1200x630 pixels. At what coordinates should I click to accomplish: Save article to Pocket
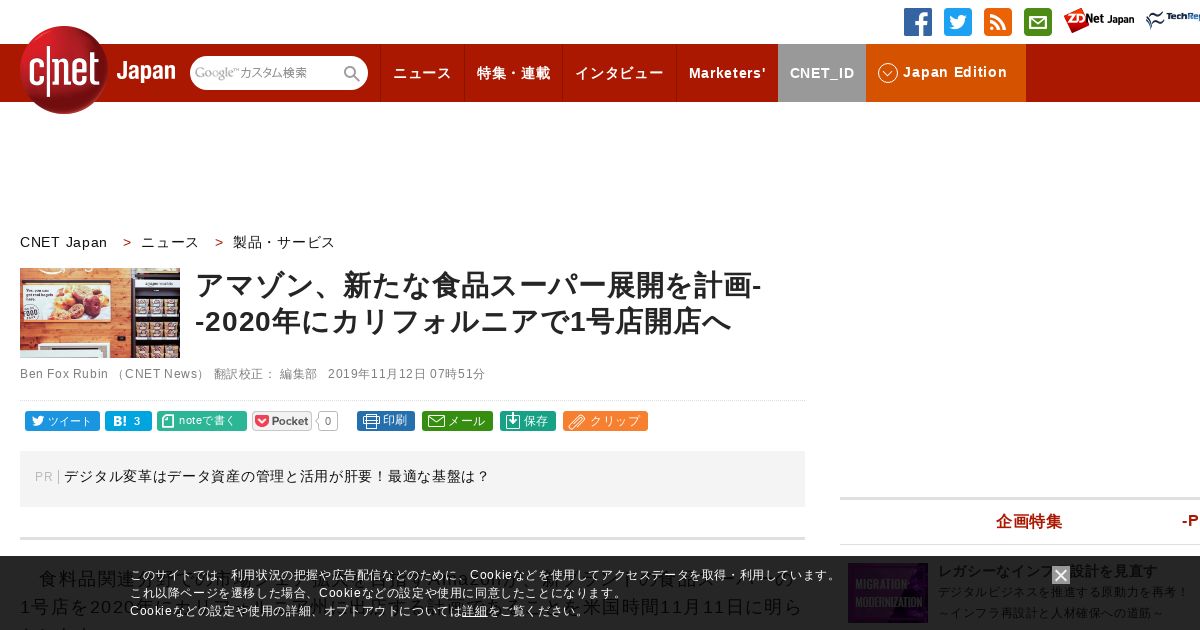[282, 421]
